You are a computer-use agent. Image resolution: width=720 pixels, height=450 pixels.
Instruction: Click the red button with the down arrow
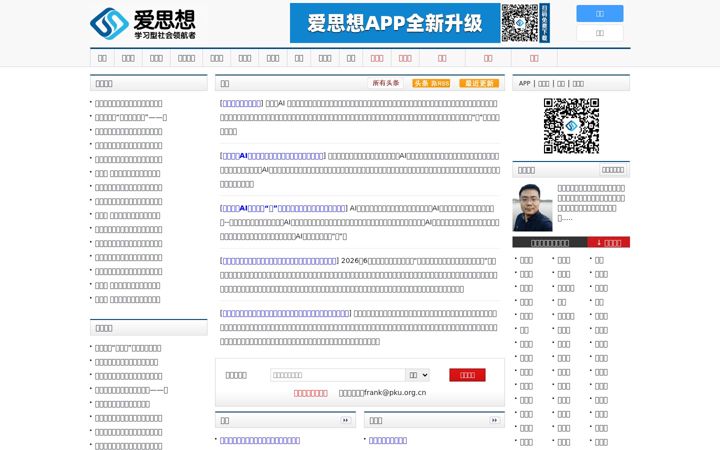click(608, 242)
